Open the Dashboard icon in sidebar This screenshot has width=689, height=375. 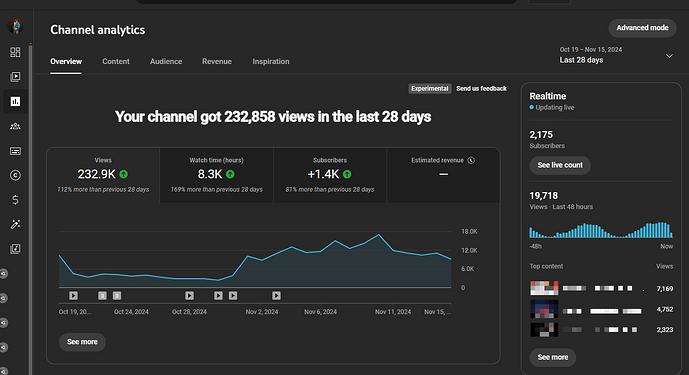pos(15,52)
